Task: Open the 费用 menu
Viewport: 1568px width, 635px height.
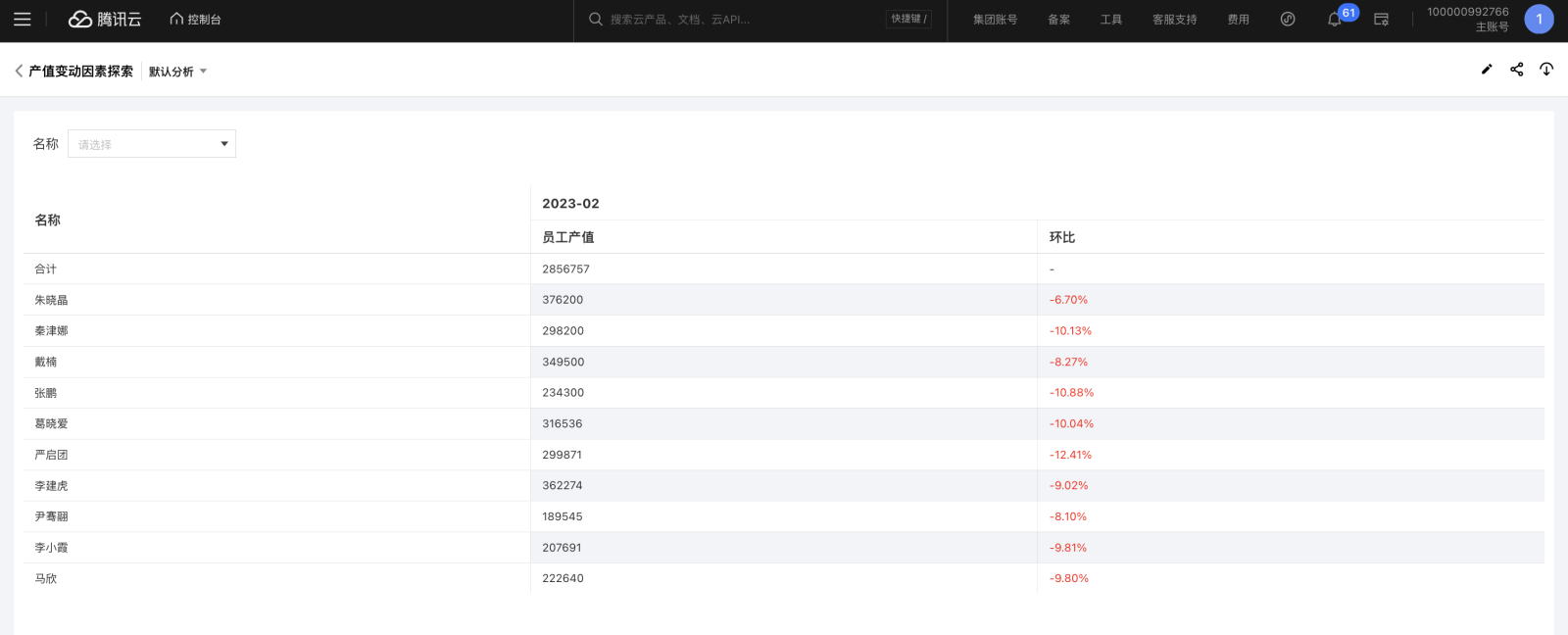Action: click(1239, 20)
